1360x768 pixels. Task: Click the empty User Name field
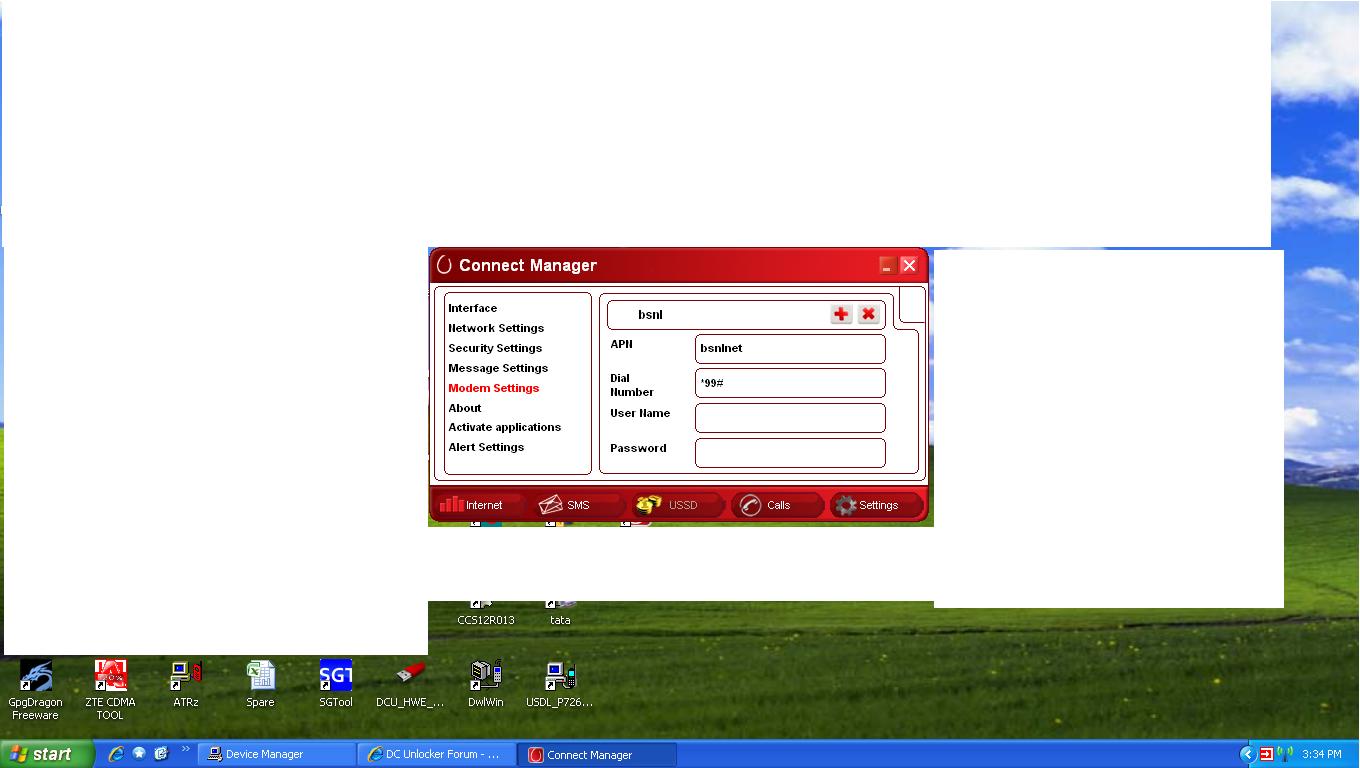[789, 417]
